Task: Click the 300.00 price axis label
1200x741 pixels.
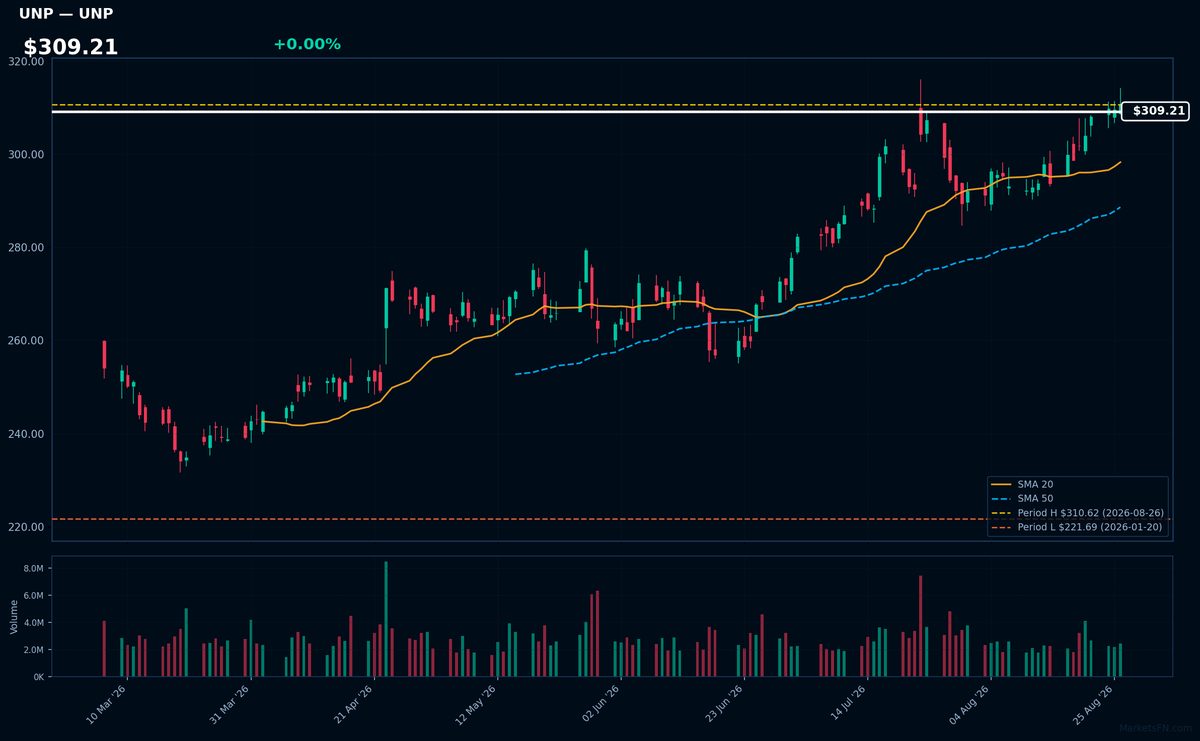Action: pyautogui.click(x=28, y=155)
